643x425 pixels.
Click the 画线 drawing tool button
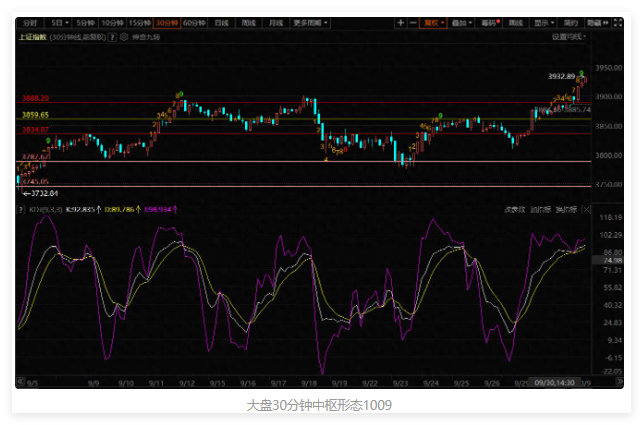pyautogui.click(x=516, y=22)
